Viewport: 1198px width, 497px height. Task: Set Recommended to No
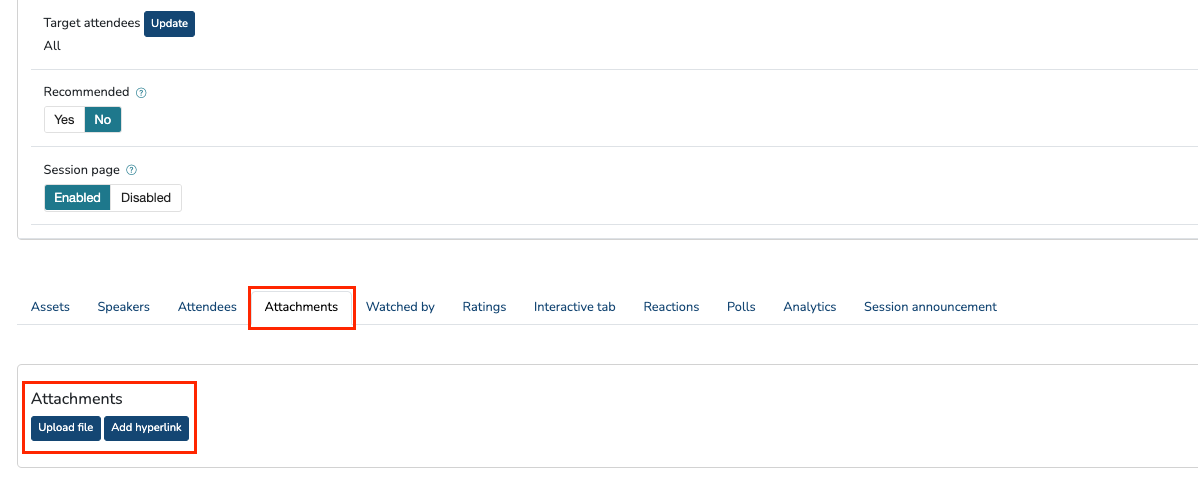[103, 120]
